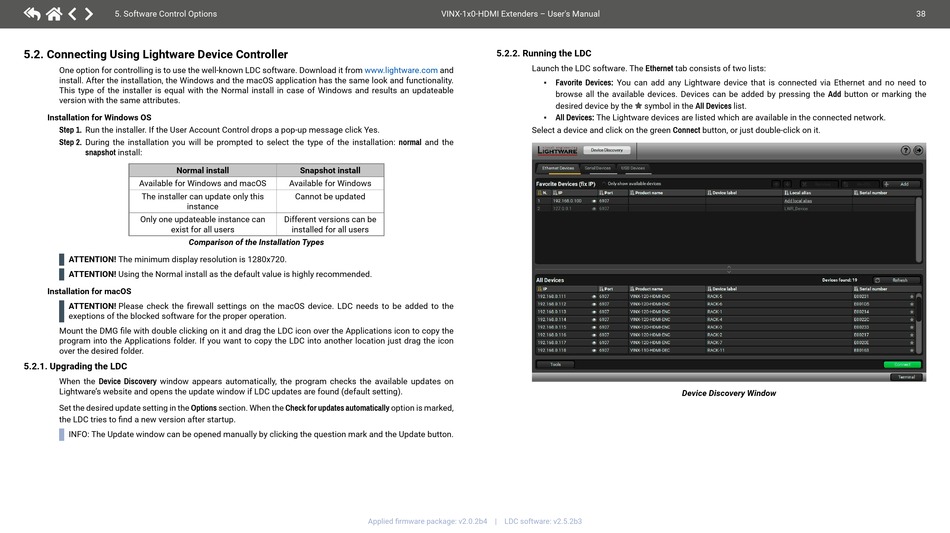Click the help question mark icon in LDC window
Viewport: 950px width, 533px height.
[x=905, y=150]
